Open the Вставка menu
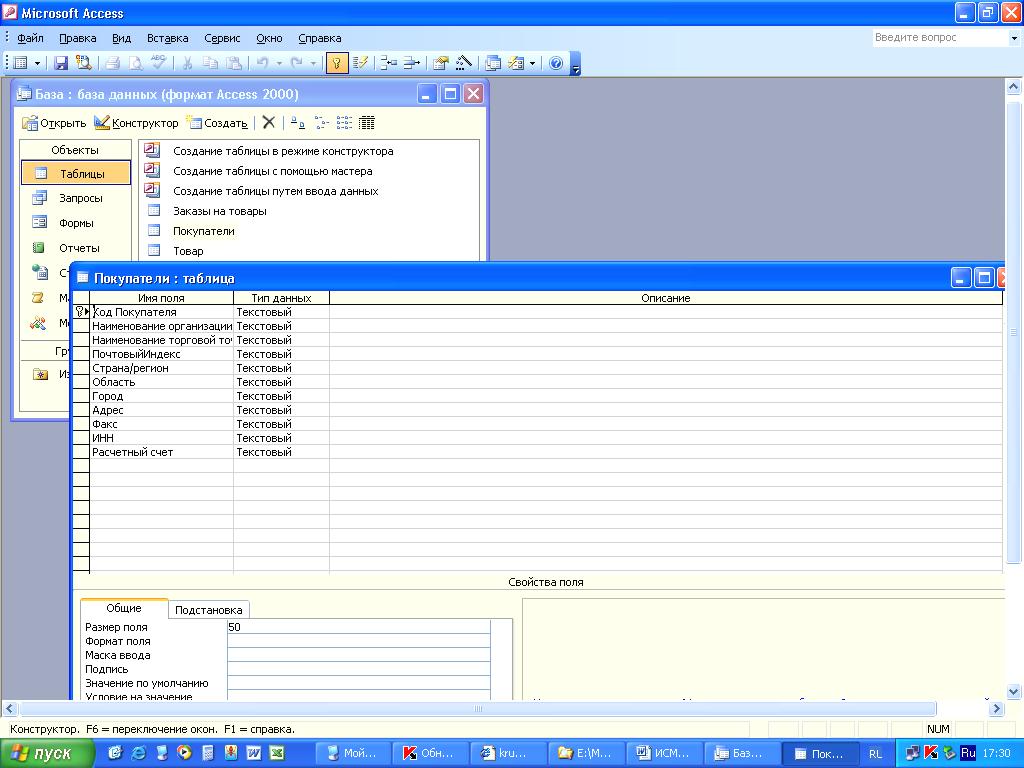Screen dimensions: 1024x768 pyautogui.click(x=168, y=38)
